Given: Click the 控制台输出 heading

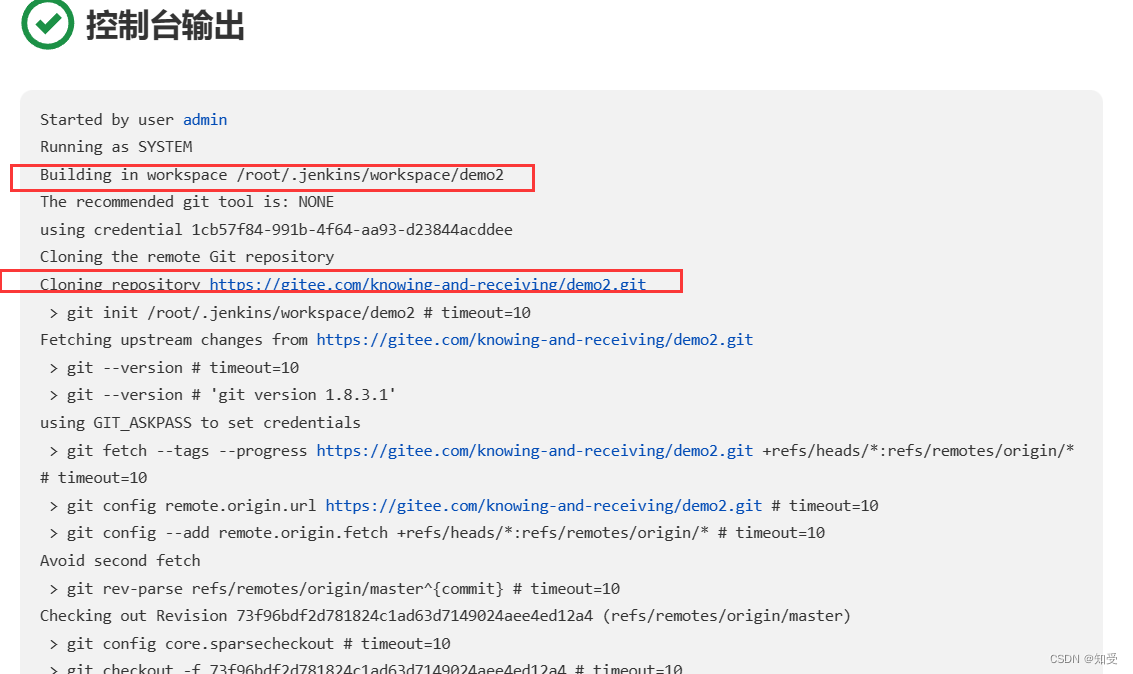Looking at the screenshot, I should [165, 25].
